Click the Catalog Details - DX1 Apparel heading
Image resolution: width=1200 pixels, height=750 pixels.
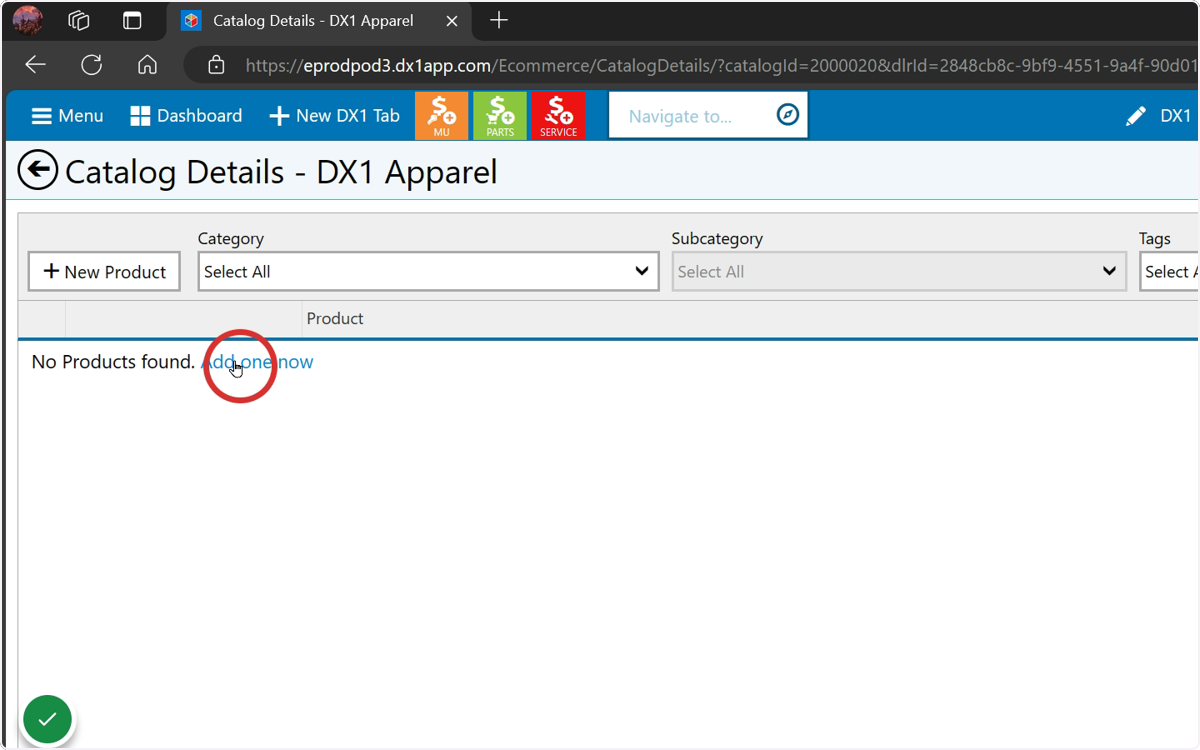(281, 171)
